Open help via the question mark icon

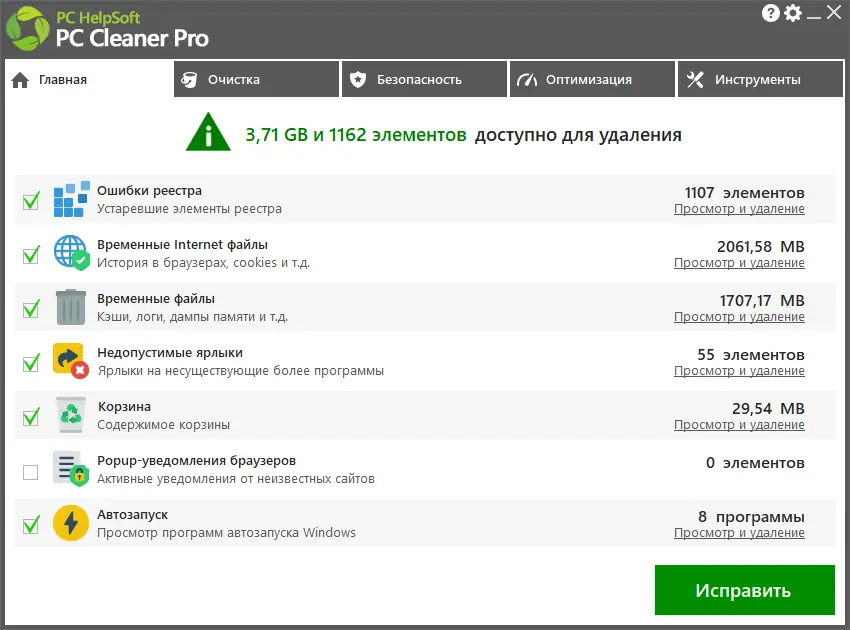pos(770,13)
